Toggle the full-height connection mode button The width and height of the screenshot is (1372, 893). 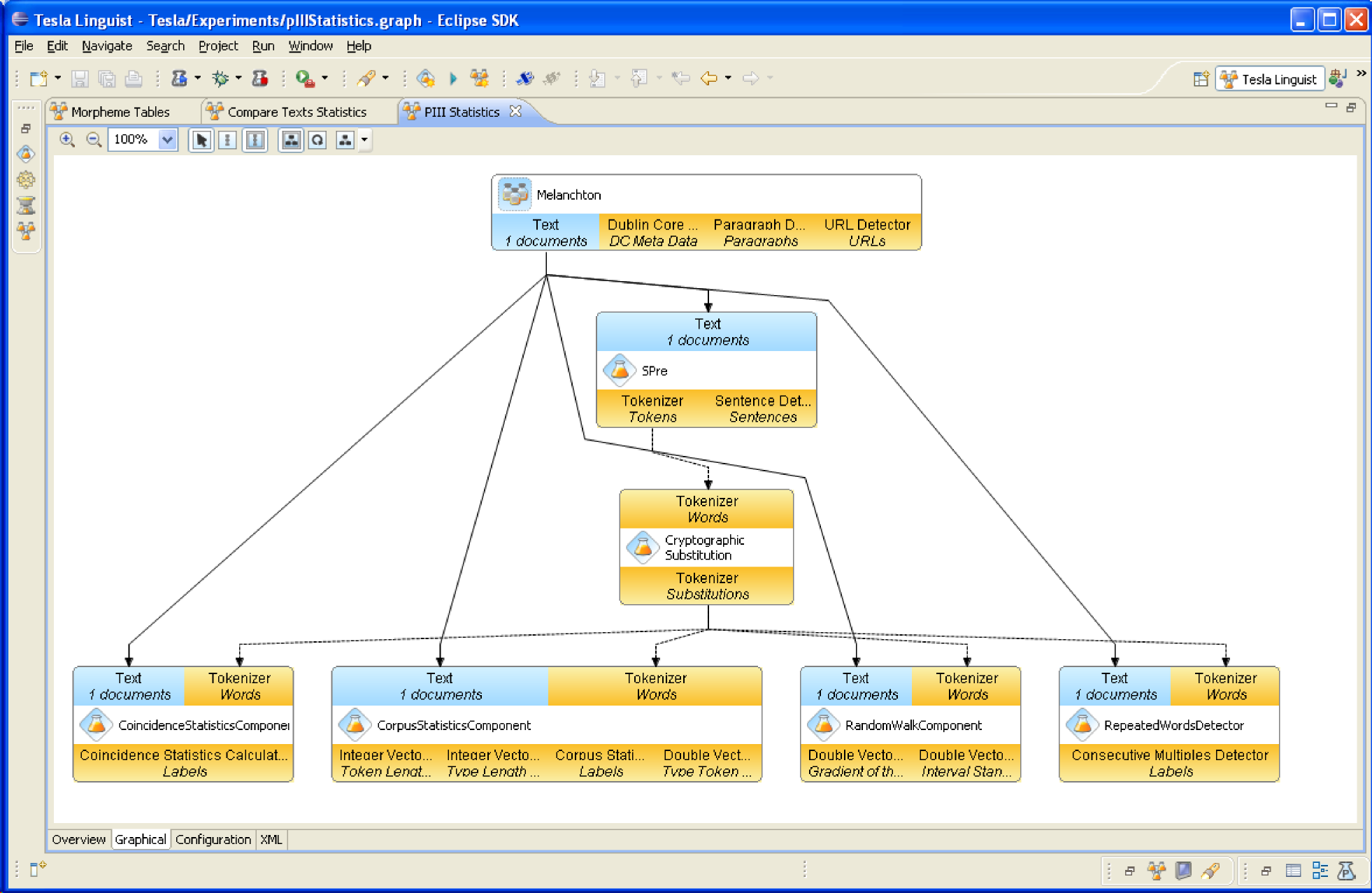(x=255, y=140)
